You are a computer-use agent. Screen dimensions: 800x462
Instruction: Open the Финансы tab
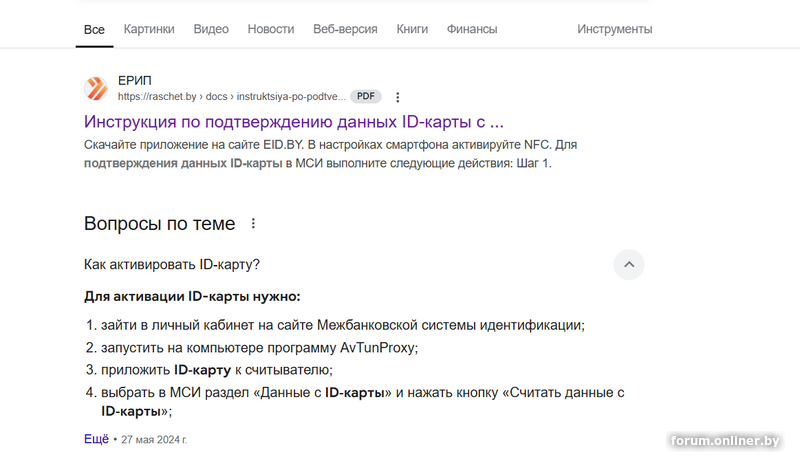[472, 29]
